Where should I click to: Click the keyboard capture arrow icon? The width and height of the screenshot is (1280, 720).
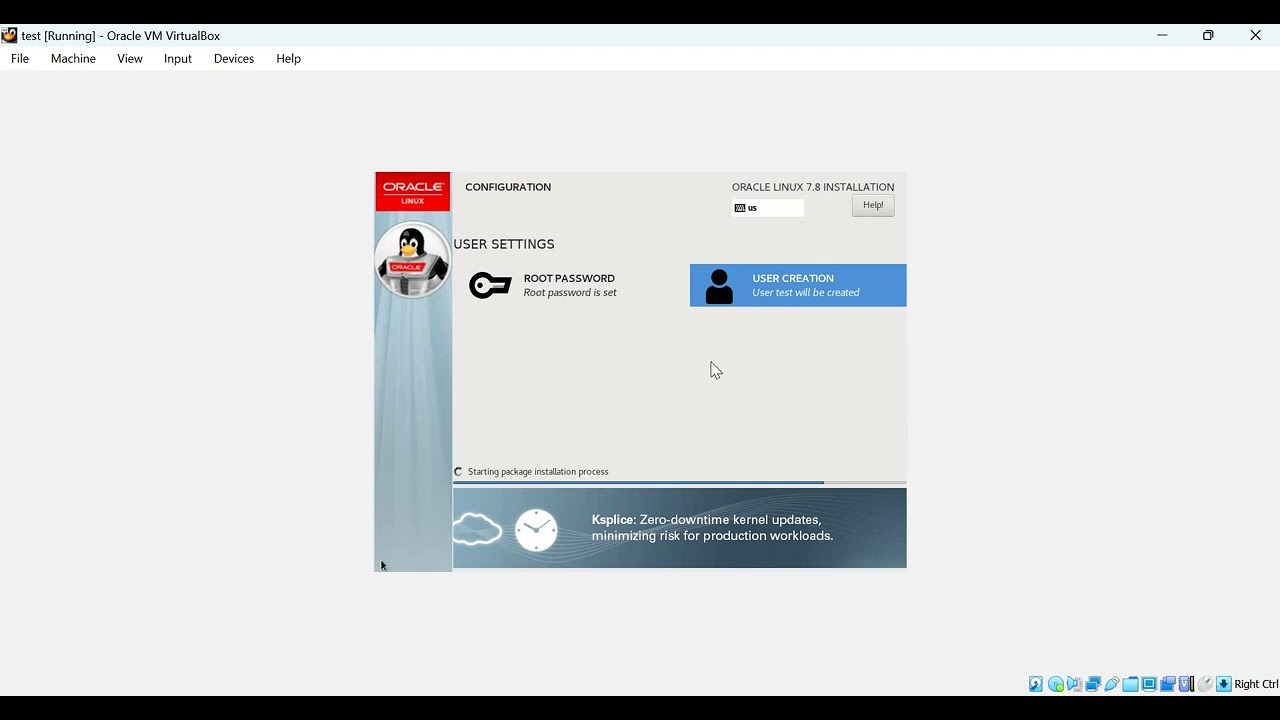coord(1223,684)
